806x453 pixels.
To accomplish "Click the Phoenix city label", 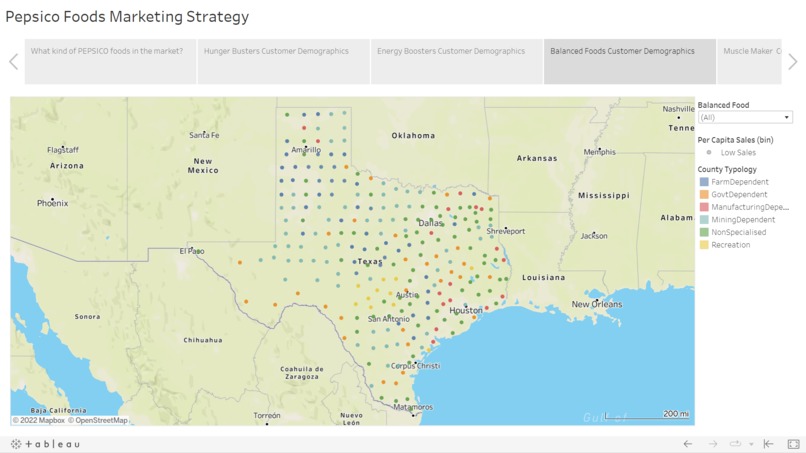I will click(x=52, y=203).
